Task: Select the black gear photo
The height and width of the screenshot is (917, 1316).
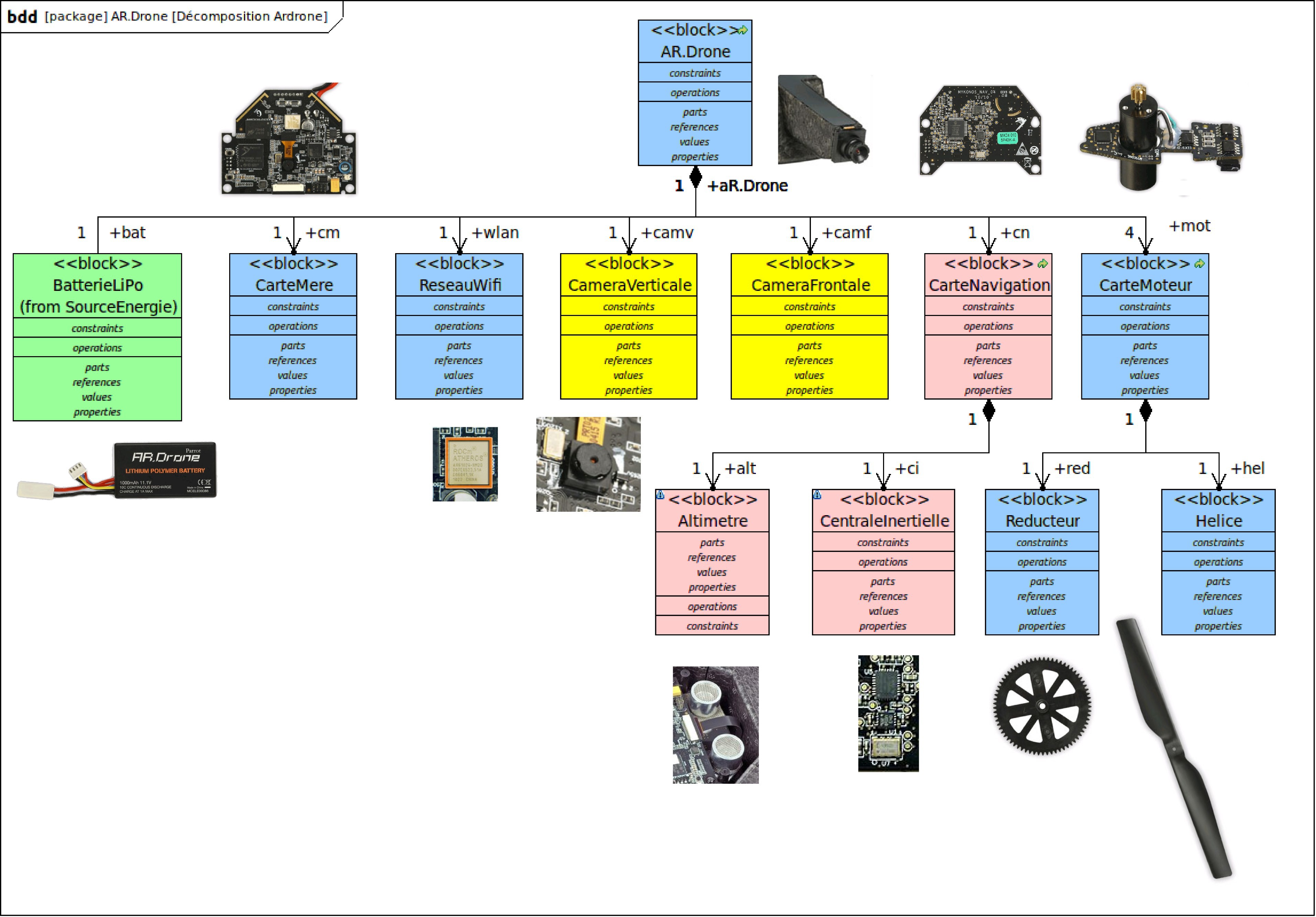Action: point(1042,706)
